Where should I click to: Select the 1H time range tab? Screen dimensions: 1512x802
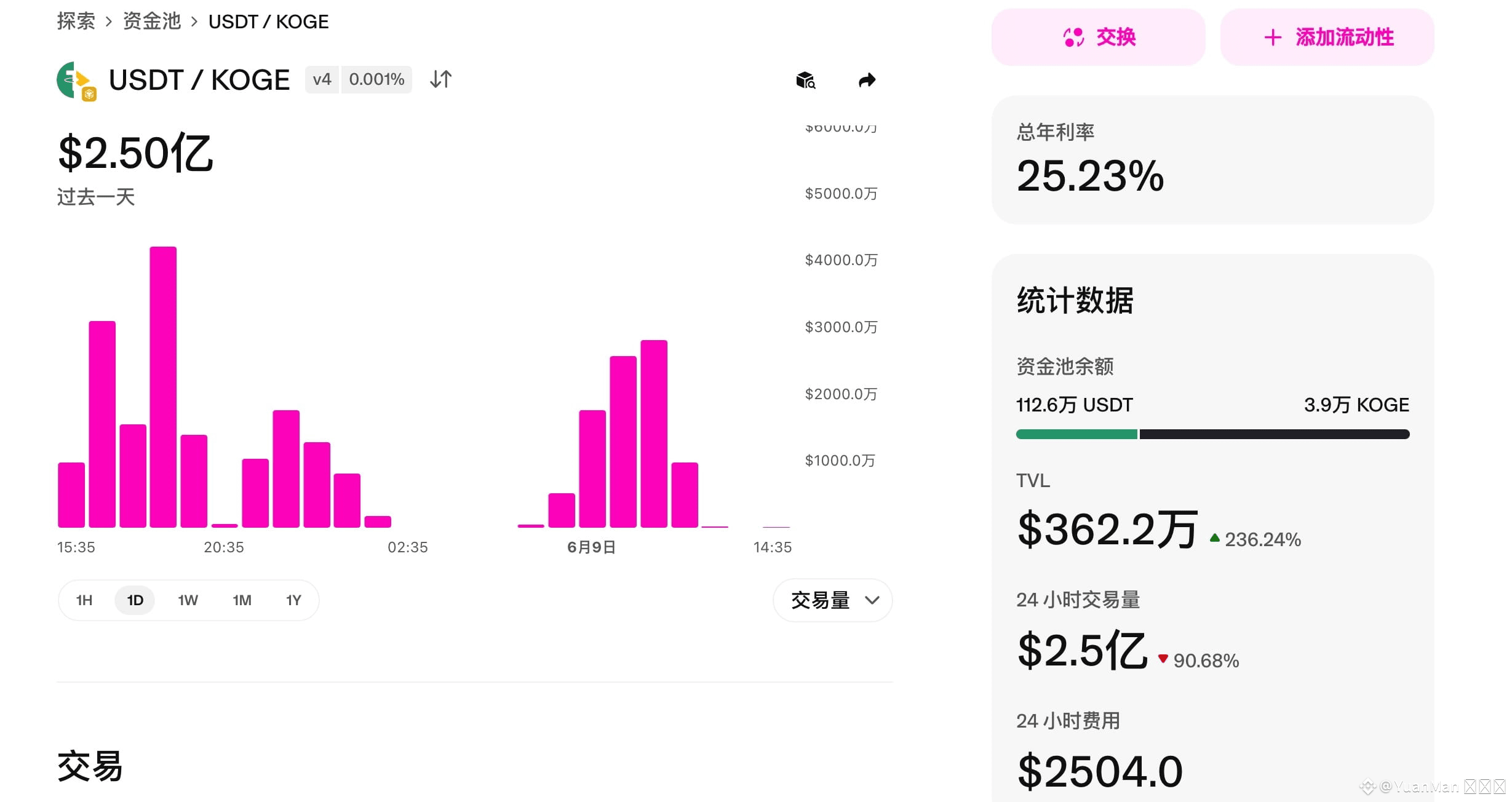84,600
